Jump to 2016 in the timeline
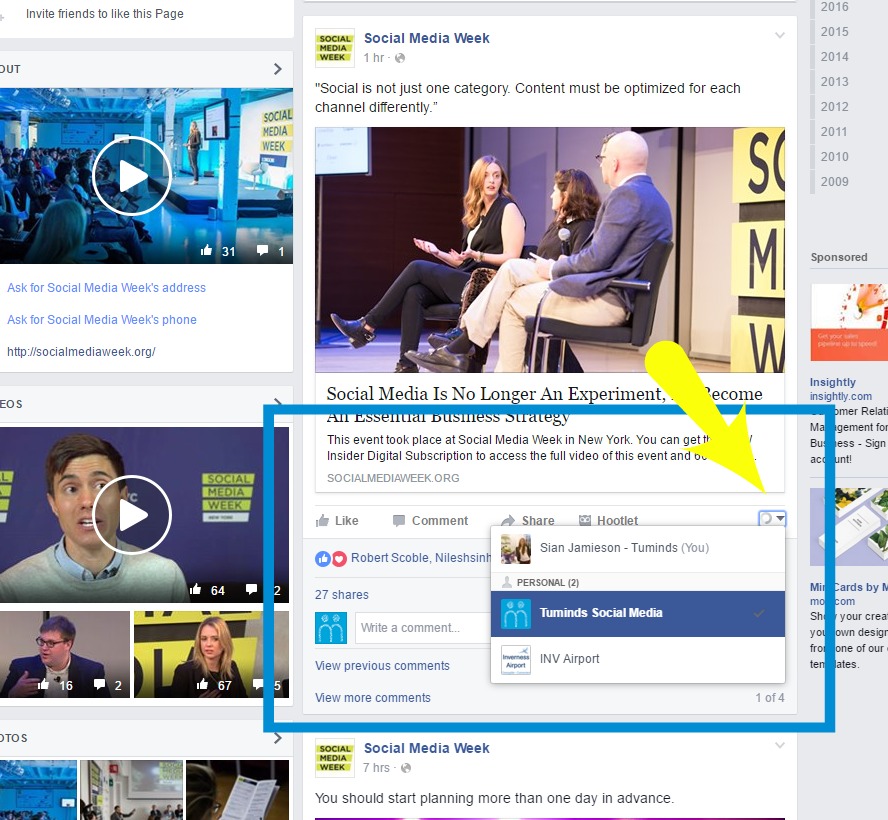 pos(835,7)
